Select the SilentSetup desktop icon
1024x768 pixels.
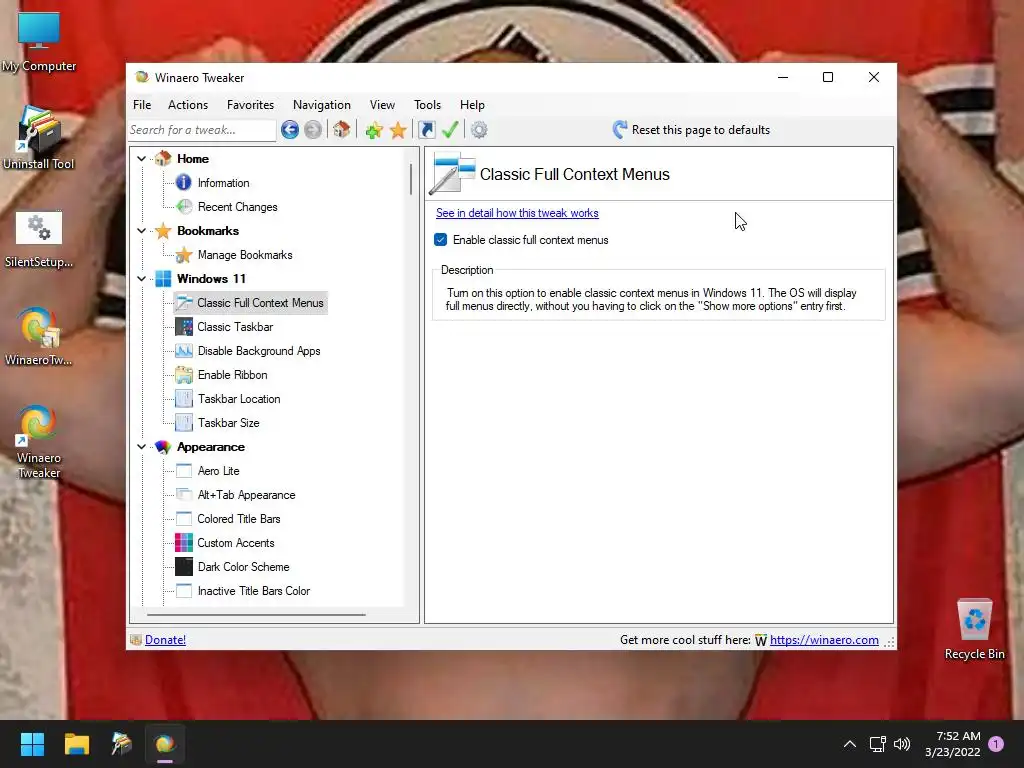pyautogui.click(x=39, y=239)
